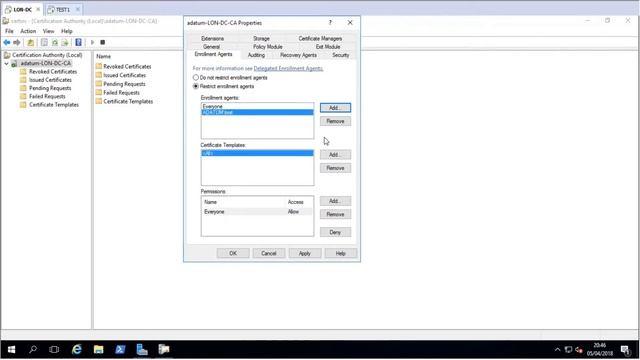Click the Up one level toolbar icon
Screen dimensions: 640x360
coord(31,42)
